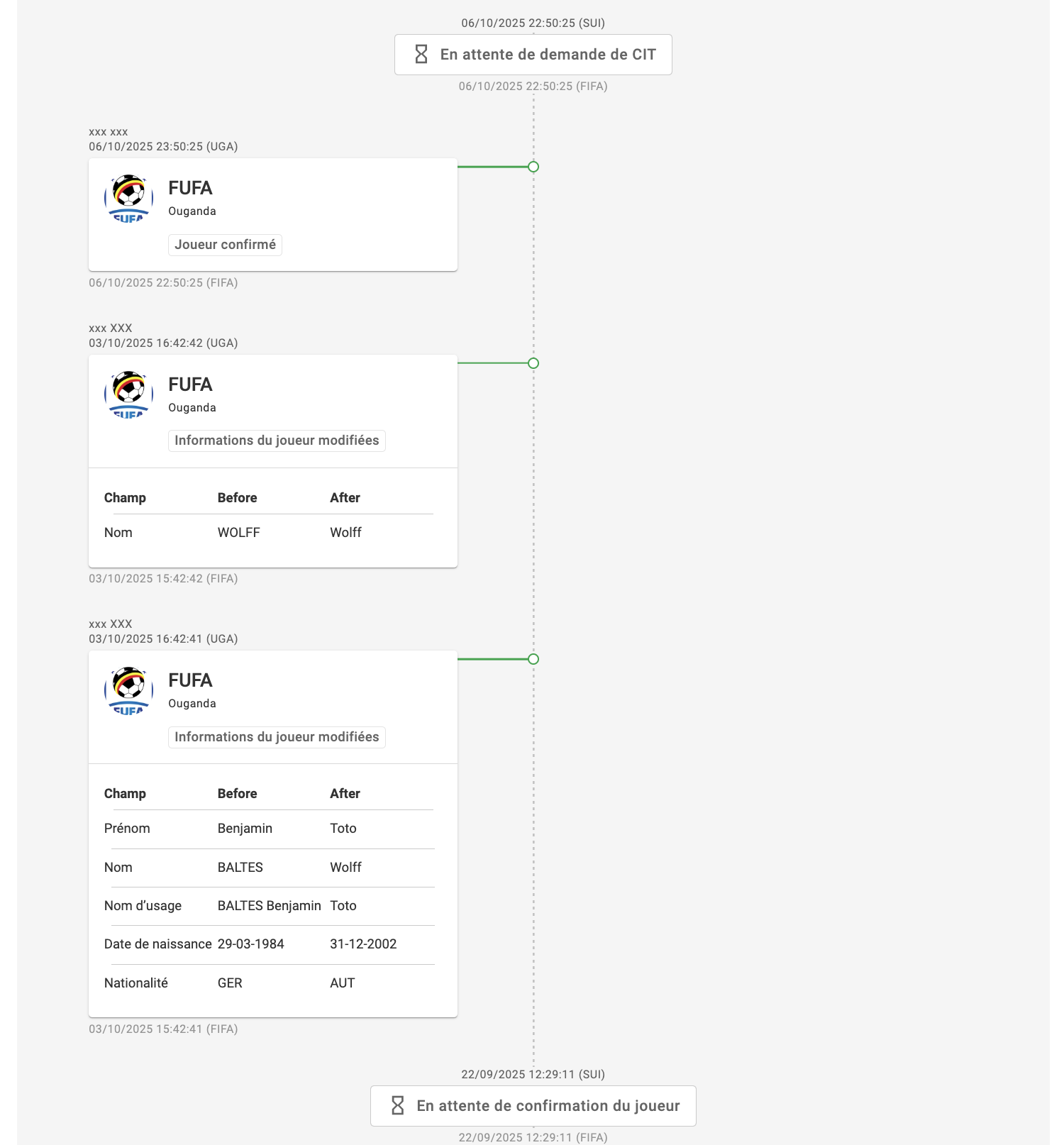Click the 'Joueur confirmé' status badge

[225, 245]
